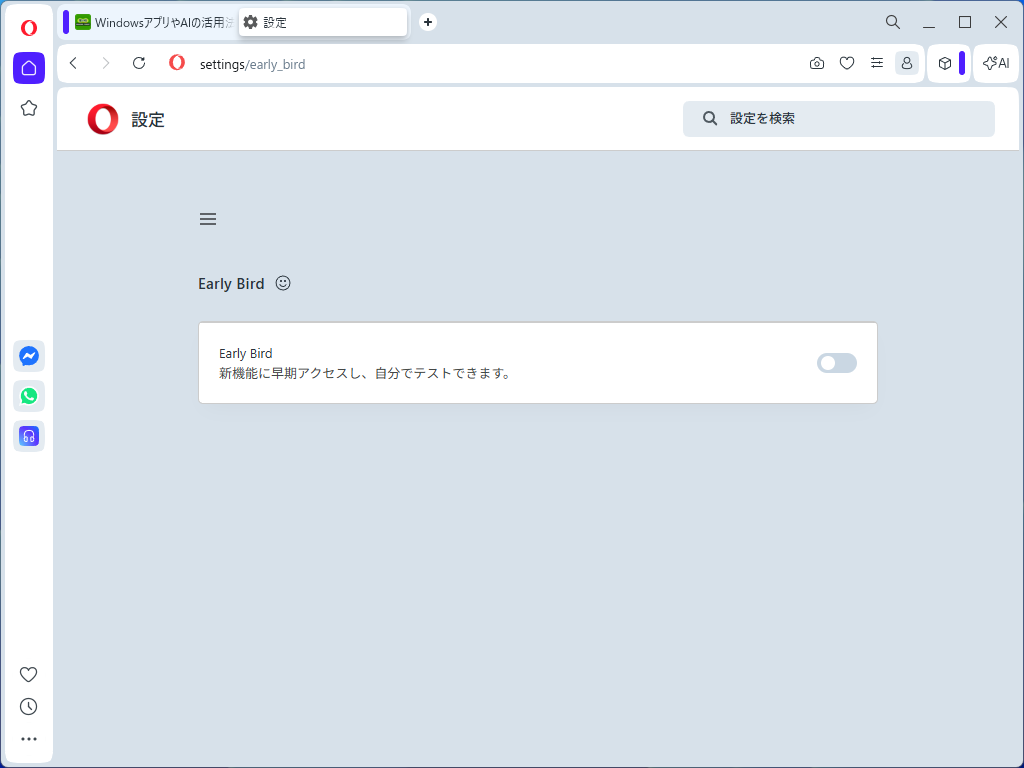This screenshot has width=1024, height=768.
Task: Open the browser profile panel
Action: [906, 62]
